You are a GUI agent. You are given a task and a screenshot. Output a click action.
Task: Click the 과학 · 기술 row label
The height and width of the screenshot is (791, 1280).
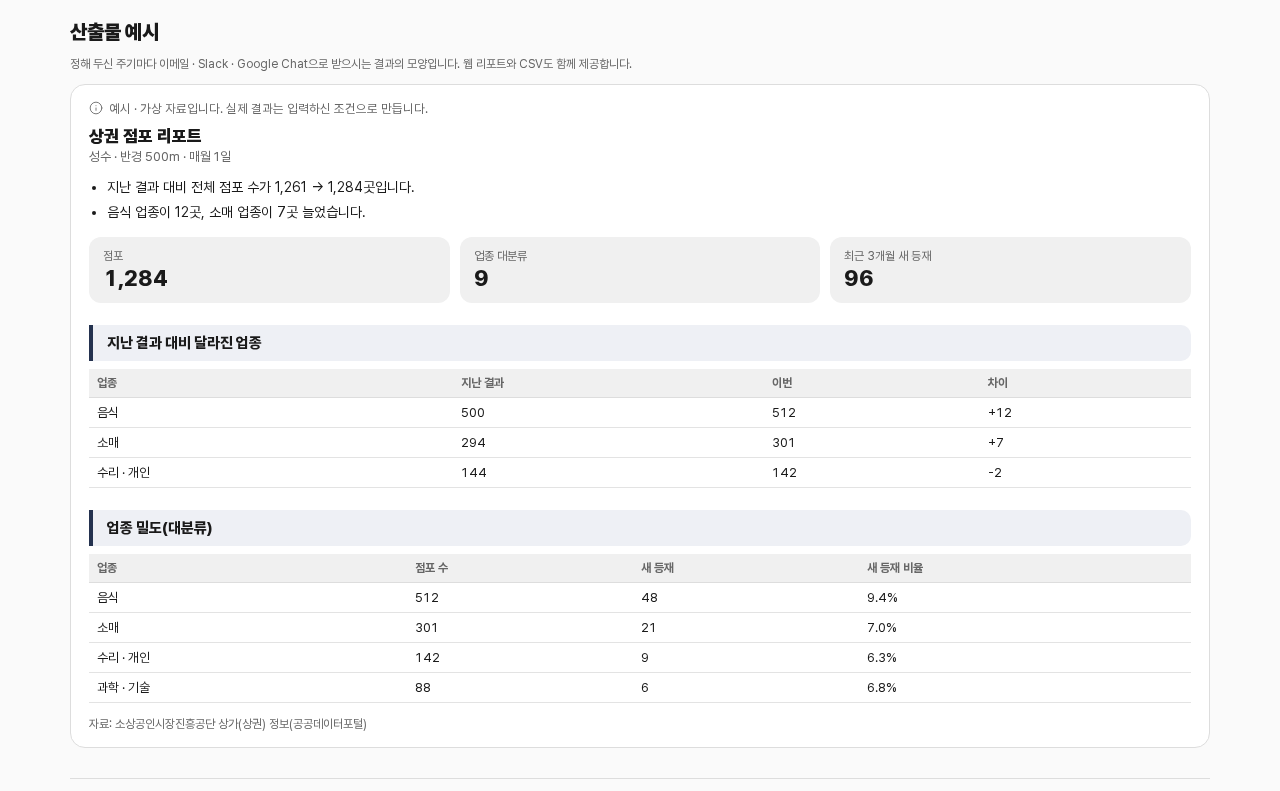click(x=124, y=687)
